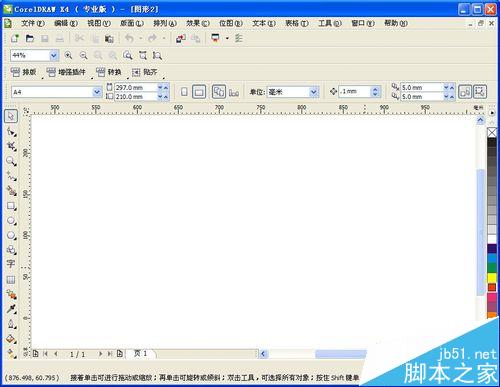Screen dimensions: 500x387
Task: Click the page width 297.0 mm field
Action: point(136,87)
